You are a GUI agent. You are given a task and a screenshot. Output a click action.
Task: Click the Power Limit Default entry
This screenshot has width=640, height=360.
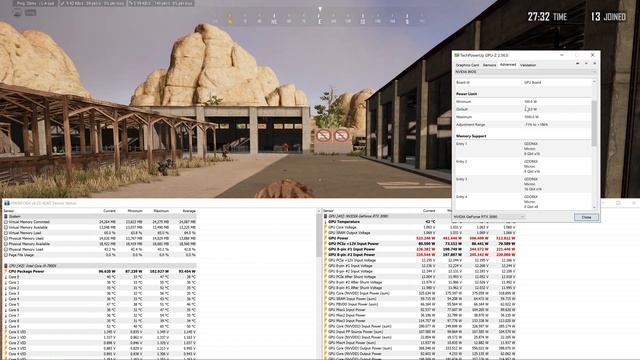pos(523,109)
